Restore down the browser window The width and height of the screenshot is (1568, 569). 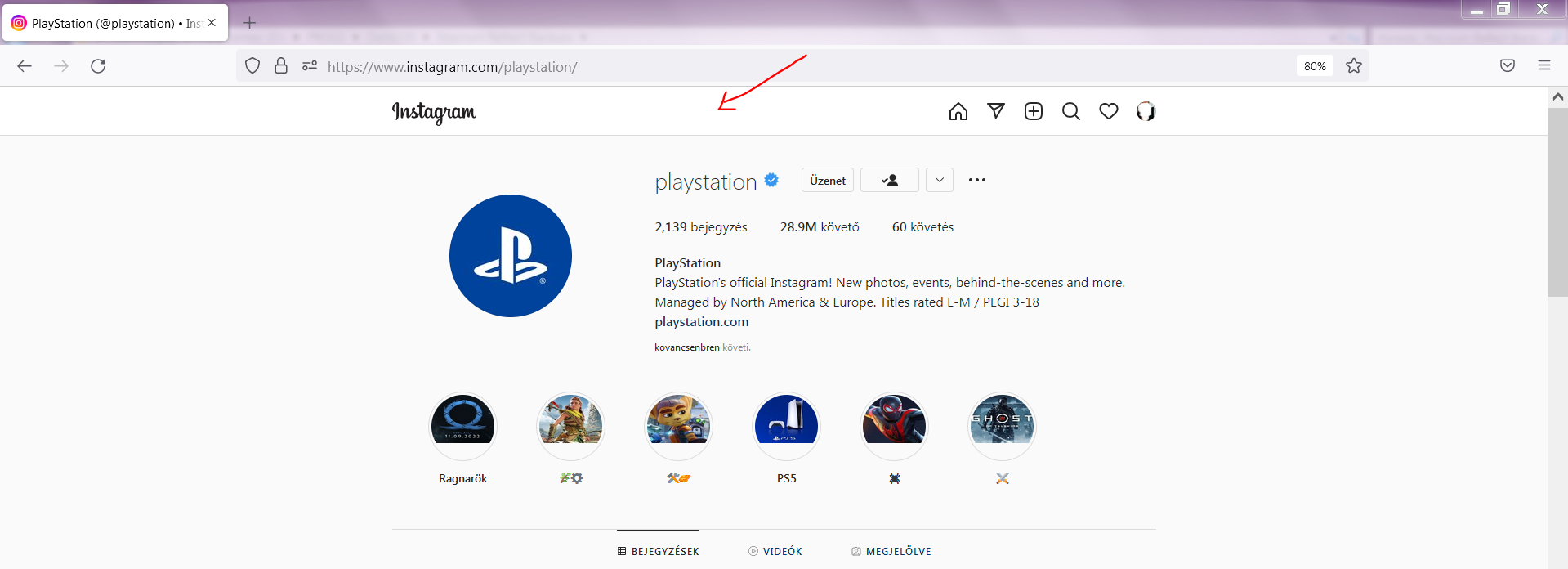(x=1503, y=10)
